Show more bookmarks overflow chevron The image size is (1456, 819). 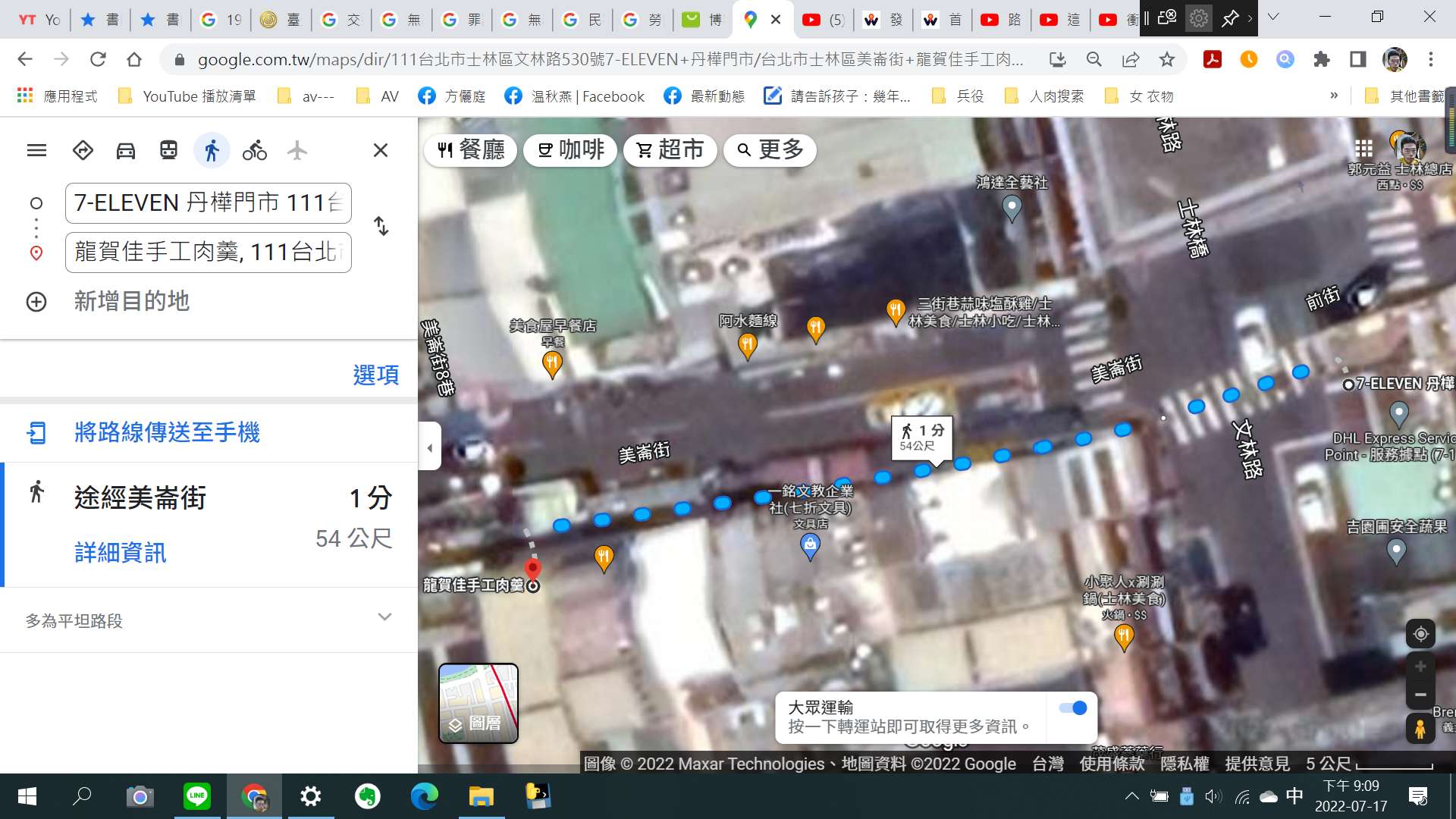tap(1334, 96)
